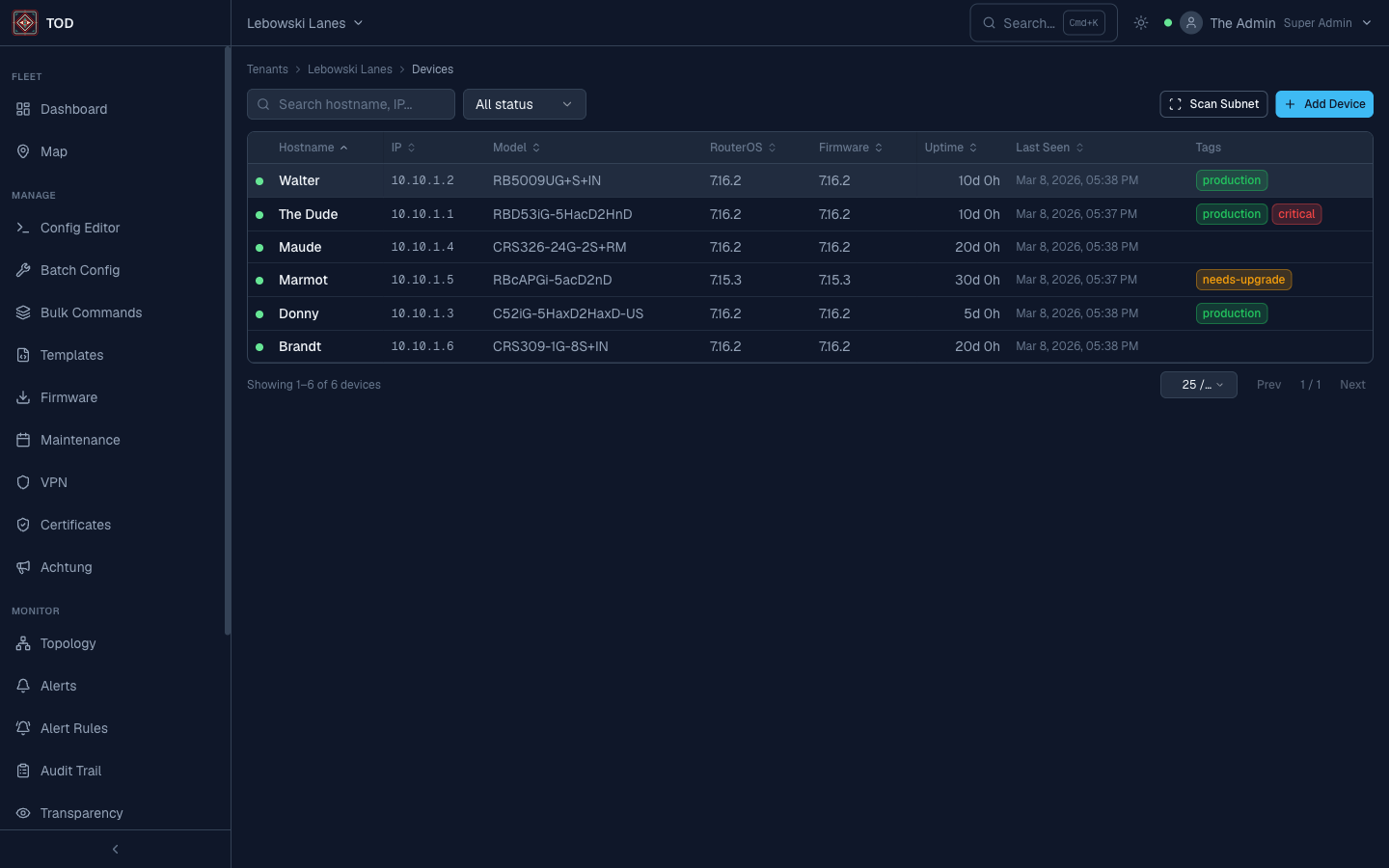
Task: Navigate to the Alerts page
Action: (x=59, y=686)
